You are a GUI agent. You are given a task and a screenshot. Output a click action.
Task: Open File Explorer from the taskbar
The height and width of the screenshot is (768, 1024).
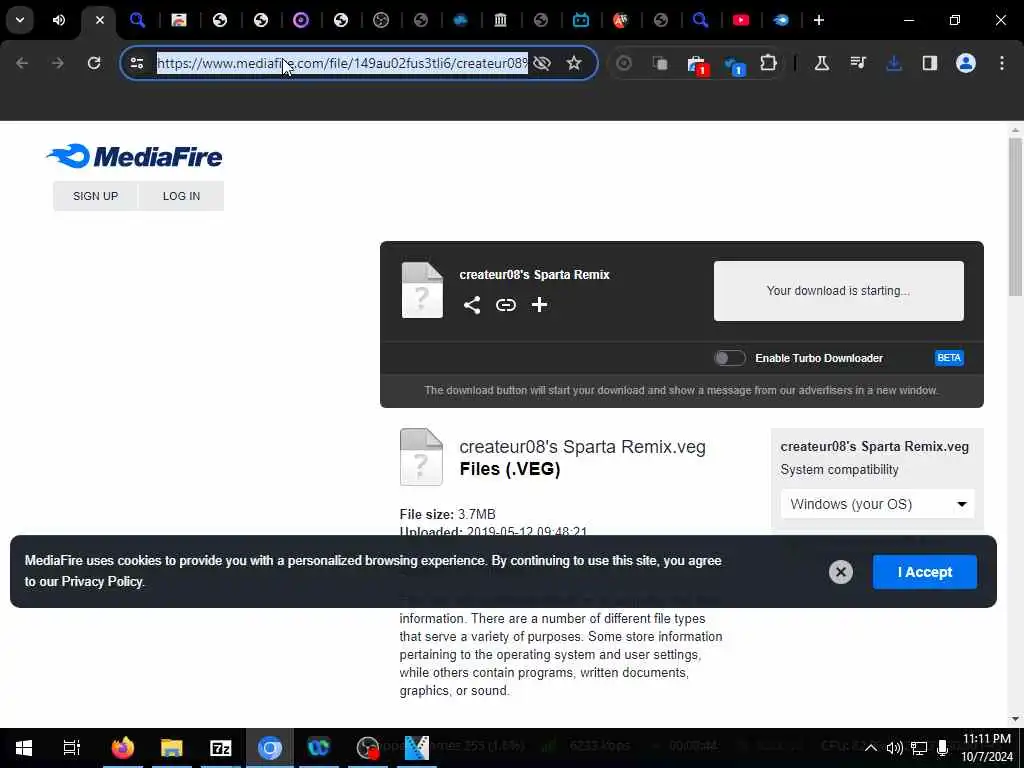pyautogui.click(x=172, y=748)
